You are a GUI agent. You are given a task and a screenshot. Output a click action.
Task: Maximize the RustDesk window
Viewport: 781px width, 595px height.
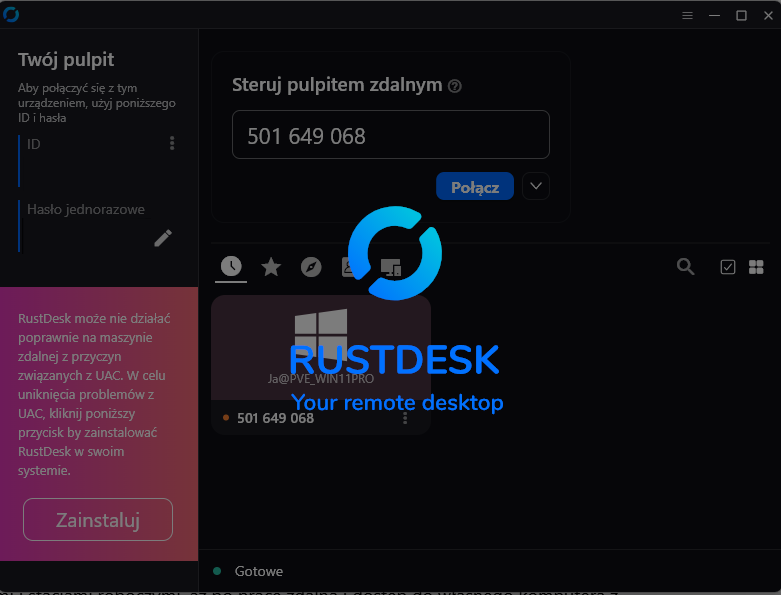741,15
